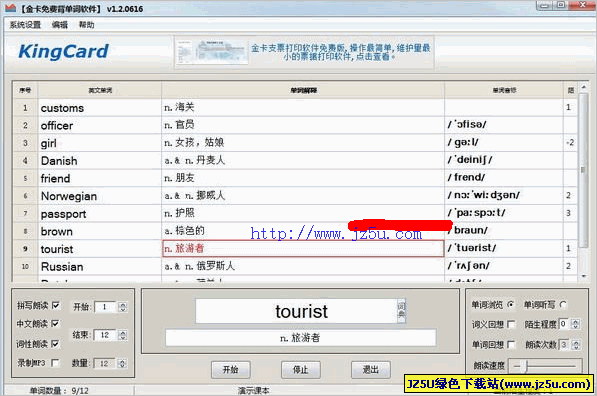Select the word 'customs' in row 1
597x396 pixels.
point(62,108)
